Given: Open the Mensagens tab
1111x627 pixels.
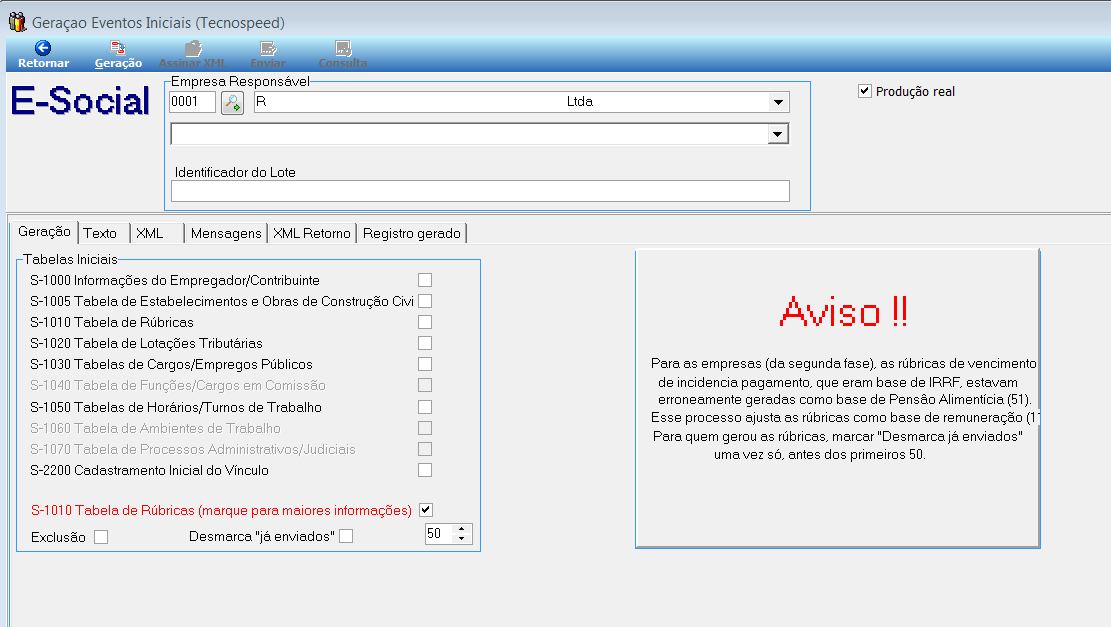Looking at the screenshot, I should coord(226,233).
